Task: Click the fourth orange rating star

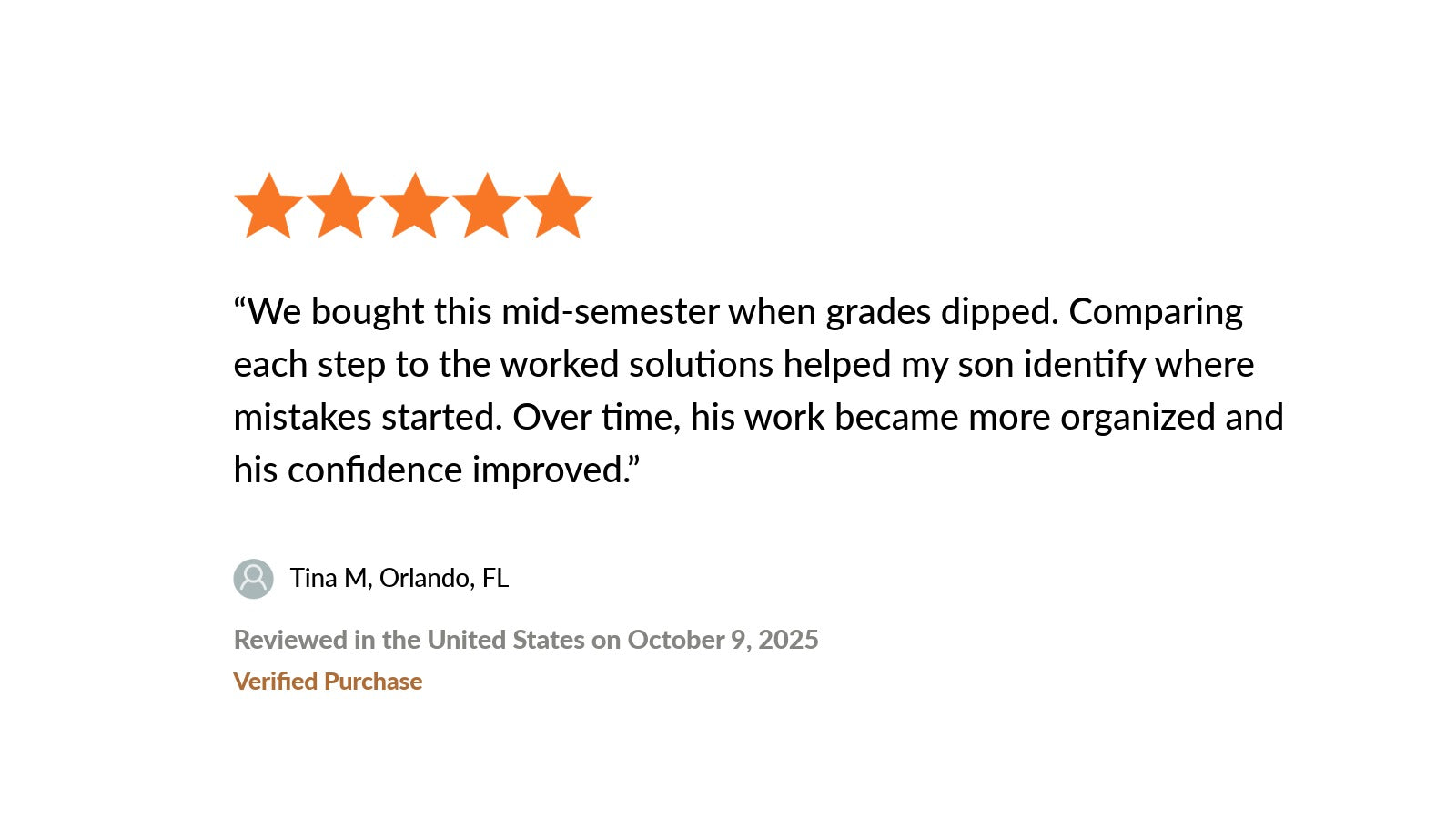Action: click(x=487, y=207)
